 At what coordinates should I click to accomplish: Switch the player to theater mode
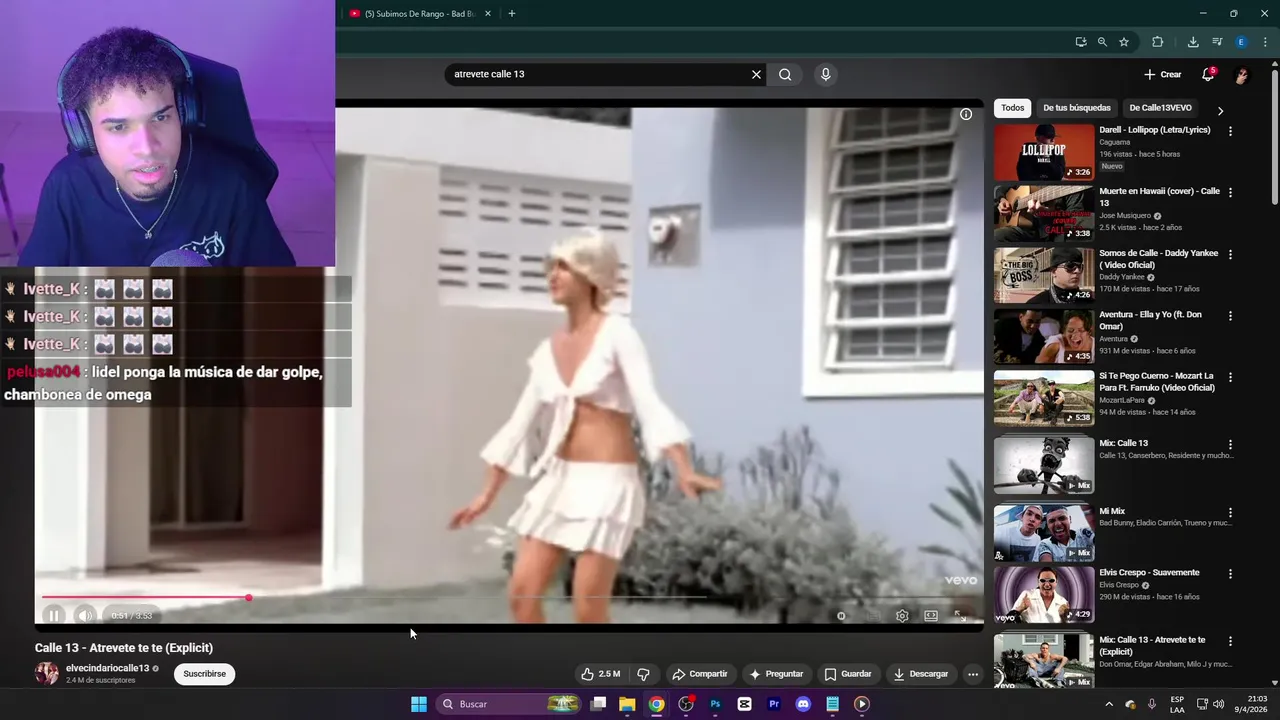point(931,616)
